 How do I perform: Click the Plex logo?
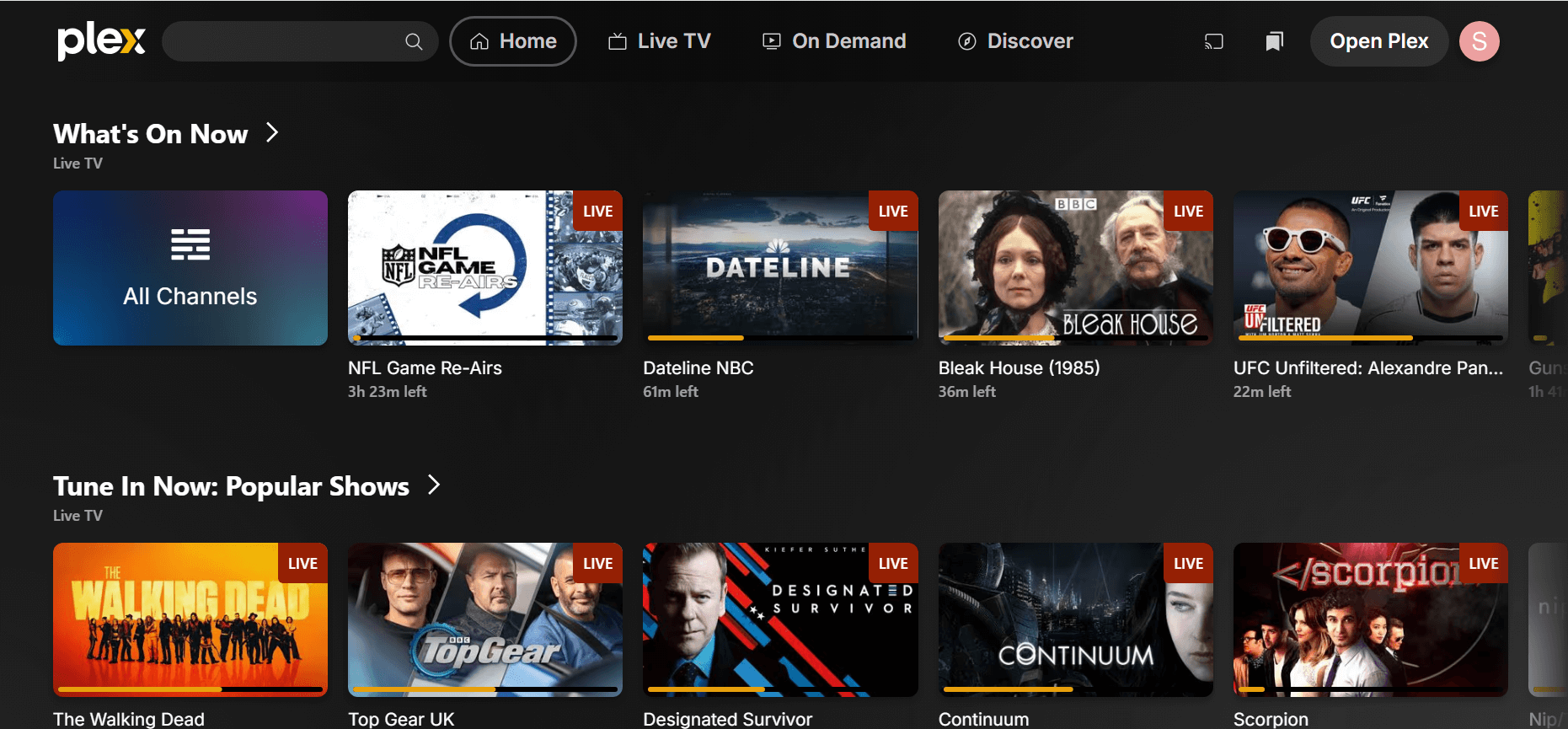click(101, 40)
